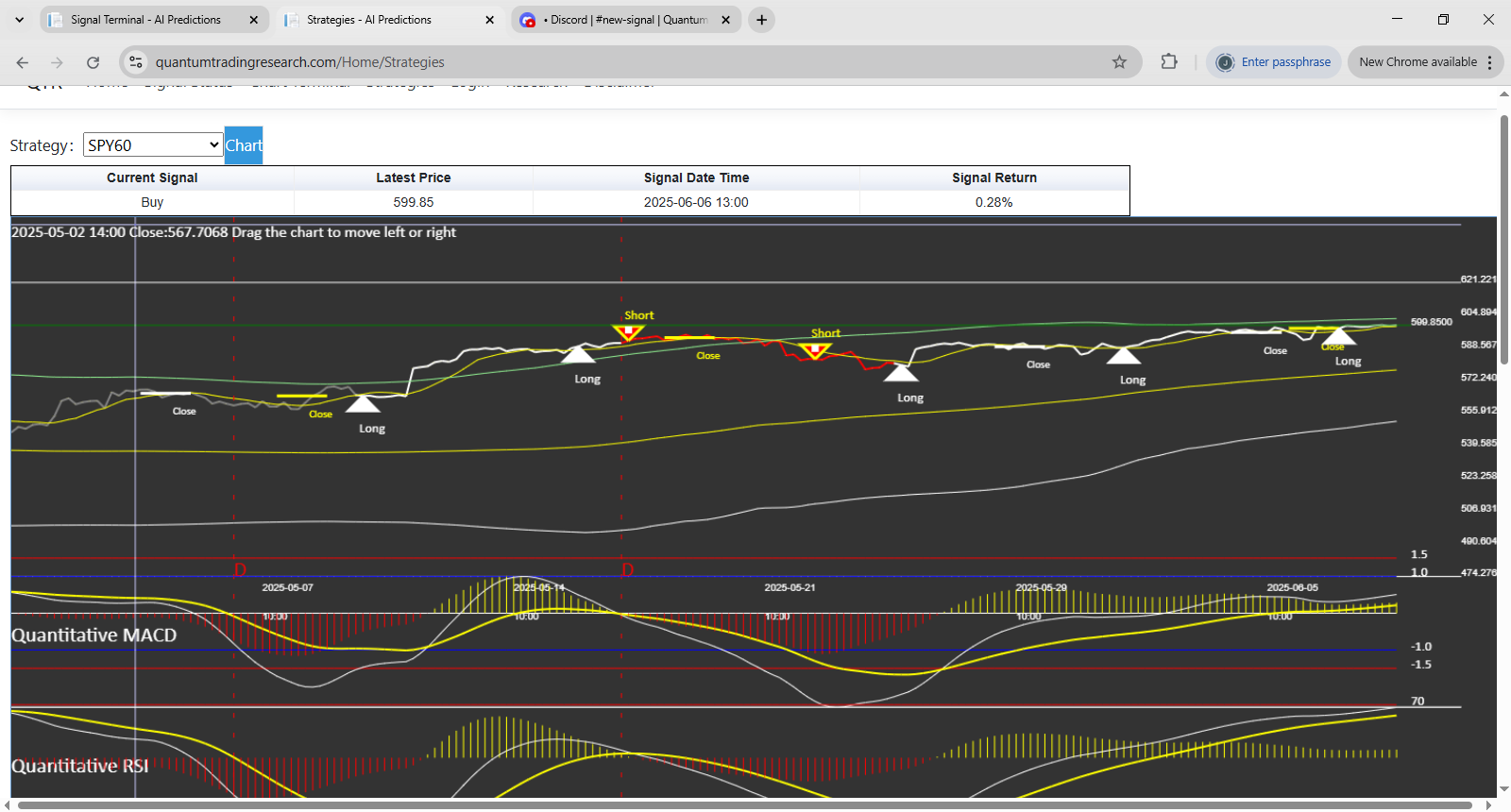Click the scroll up arrow on vertical scrollbar
This screenshot has height=812, width=1511.
[x=1504, y=95]
